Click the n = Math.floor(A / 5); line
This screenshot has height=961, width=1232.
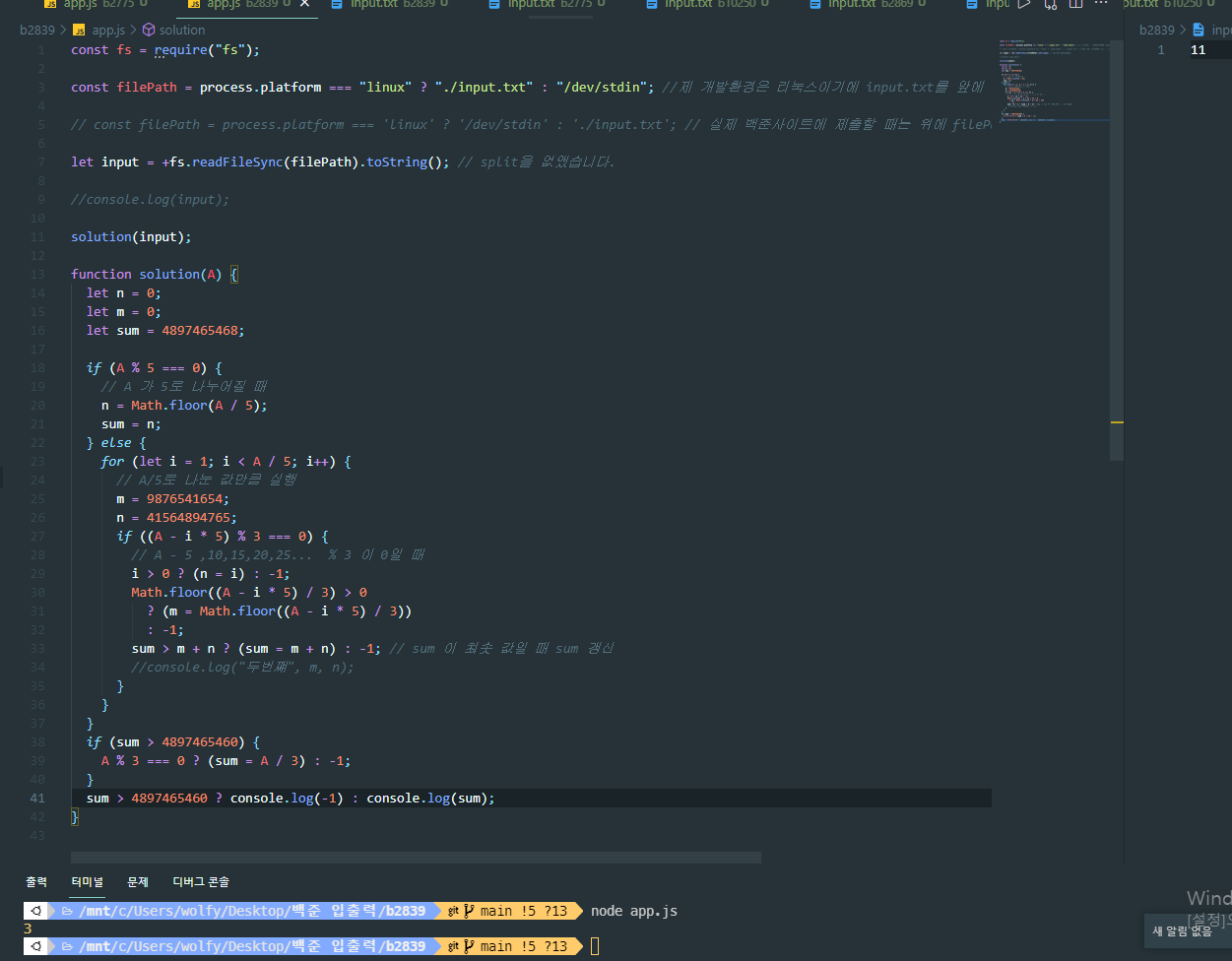(x=184, y=405)
